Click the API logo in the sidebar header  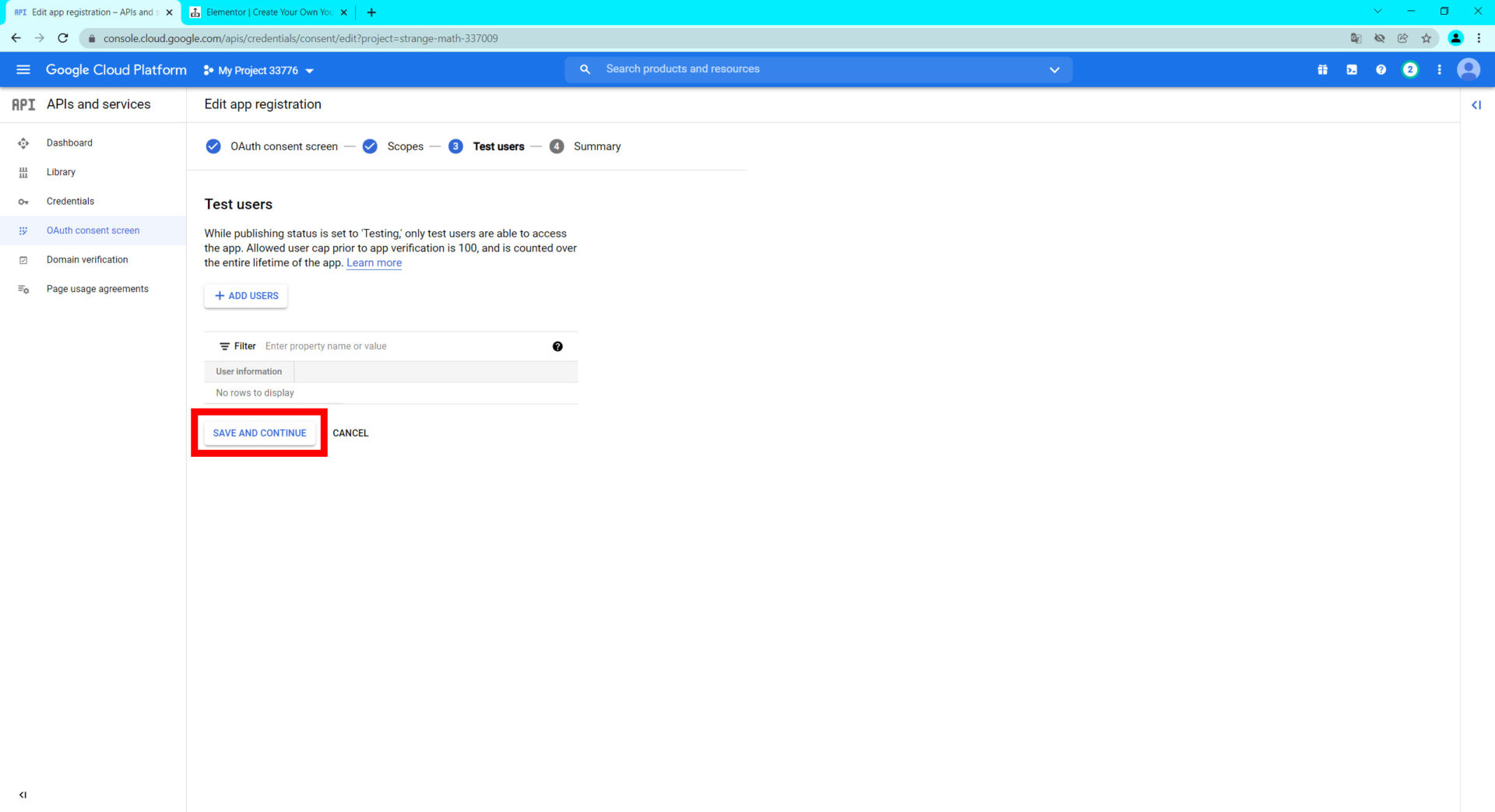(x=23, y=104)
